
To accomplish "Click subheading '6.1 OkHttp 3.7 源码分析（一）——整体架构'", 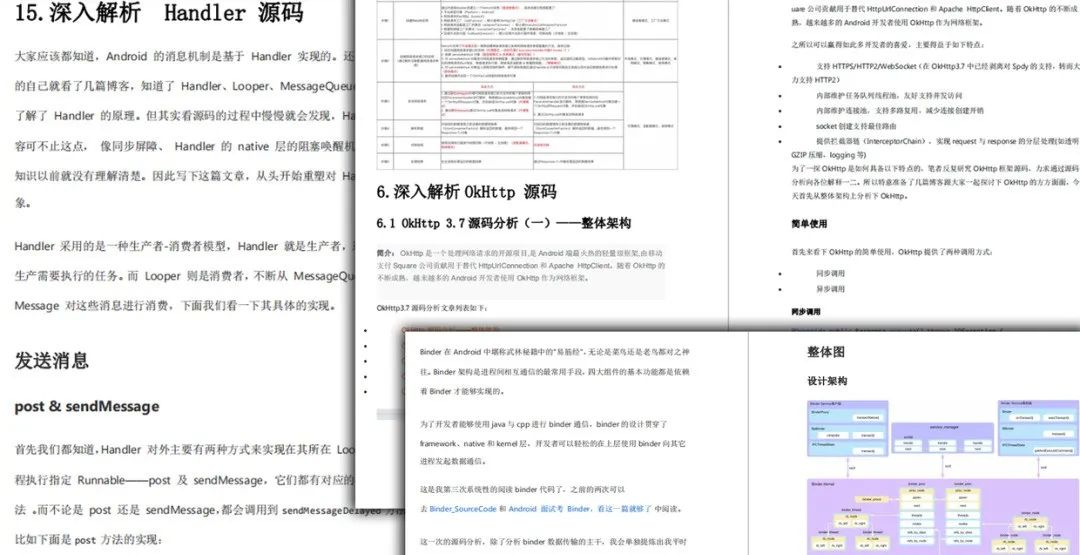I will click(503, 223).
